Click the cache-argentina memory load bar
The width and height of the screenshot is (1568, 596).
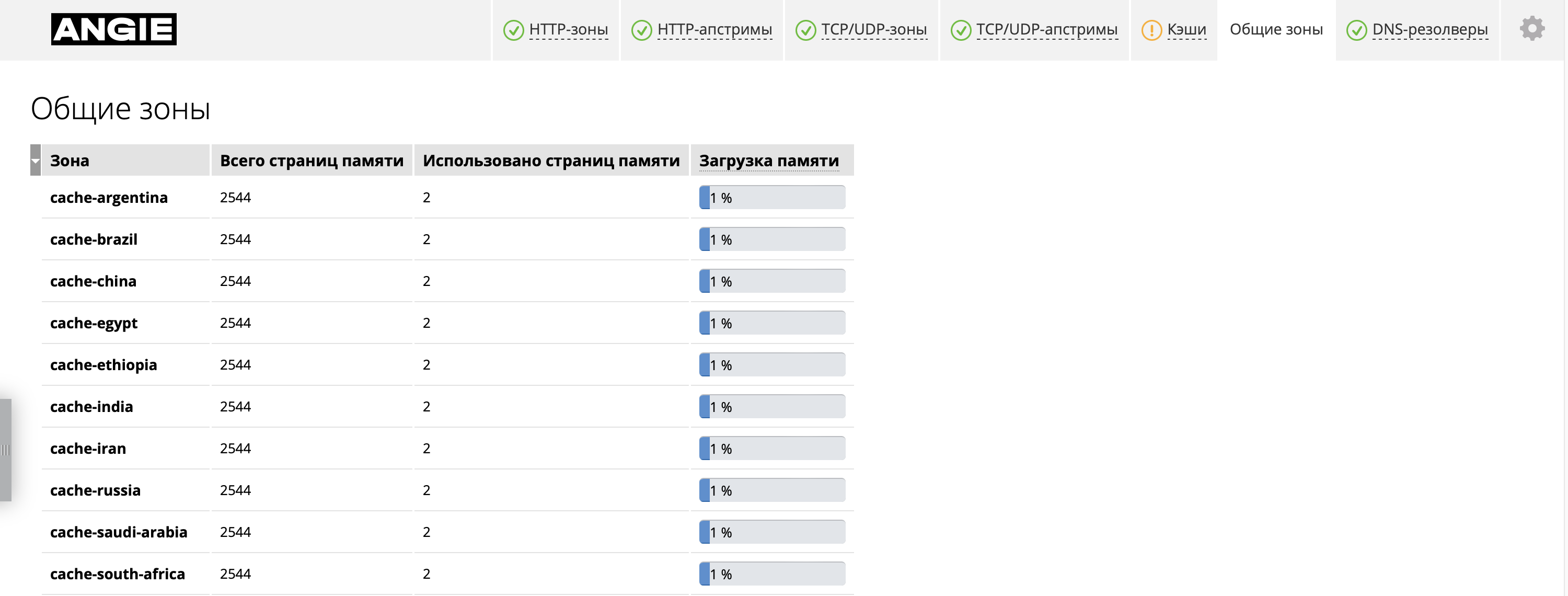pyautogui.click(x=772, y=198)
